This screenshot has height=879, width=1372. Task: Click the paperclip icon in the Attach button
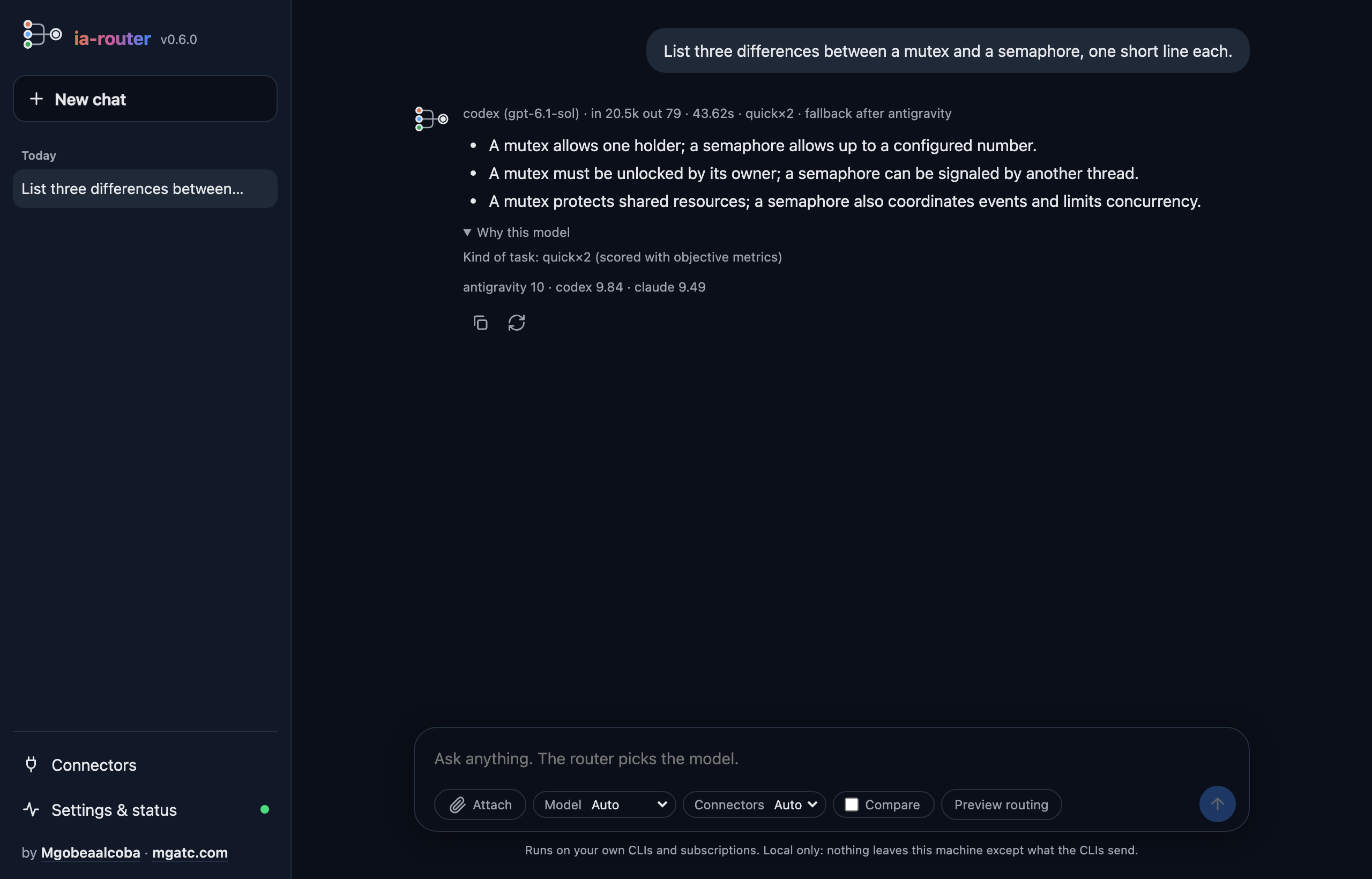458,805
